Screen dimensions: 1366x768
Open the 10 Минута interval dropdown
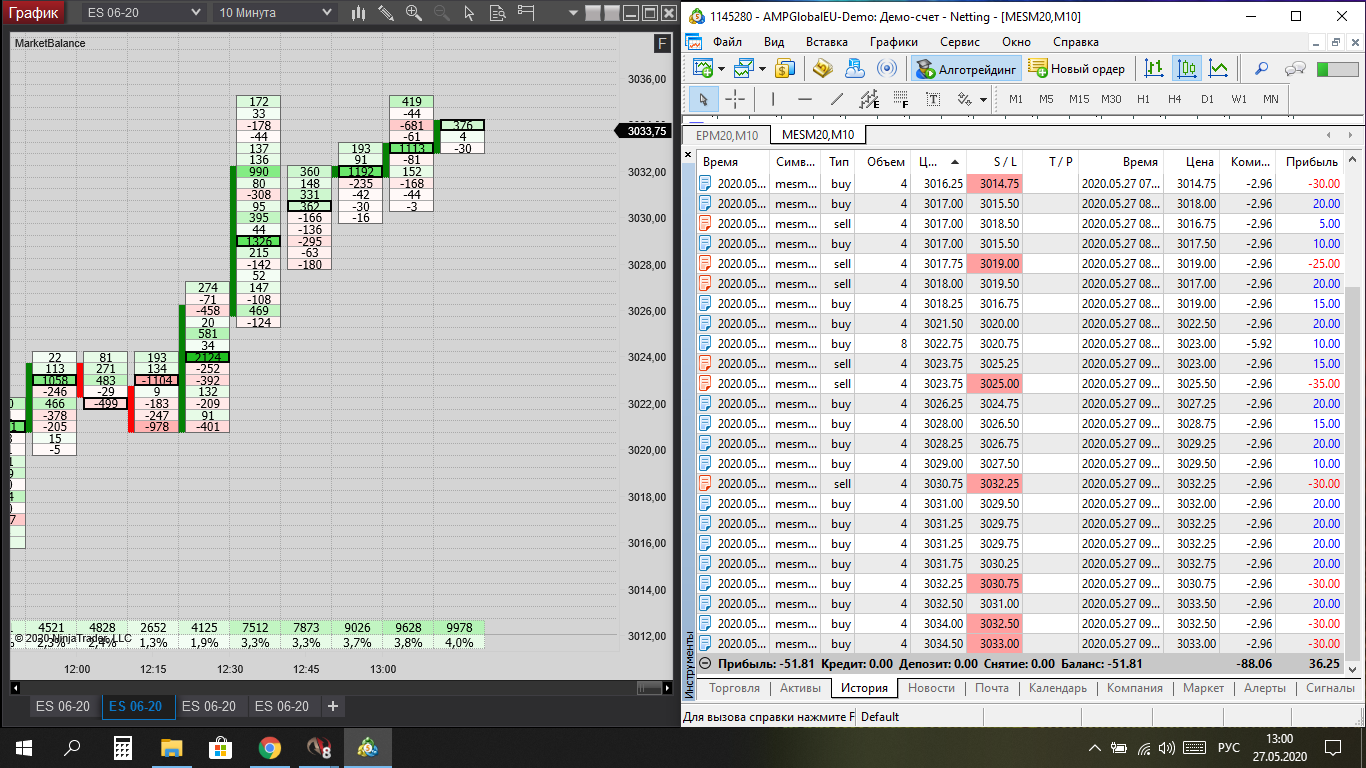pyautogui.click(x=275, y=13)
